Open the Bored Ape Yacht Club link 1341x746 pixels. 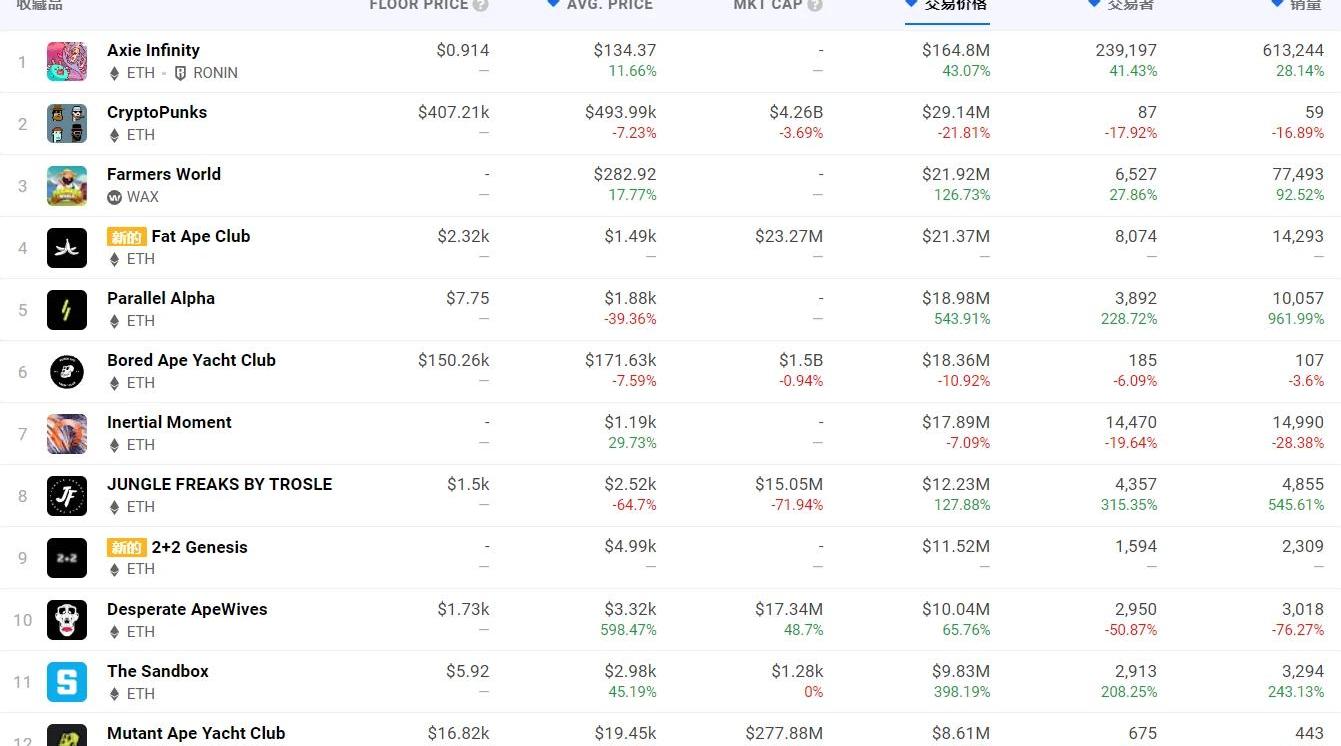click(x=191, y=360)
